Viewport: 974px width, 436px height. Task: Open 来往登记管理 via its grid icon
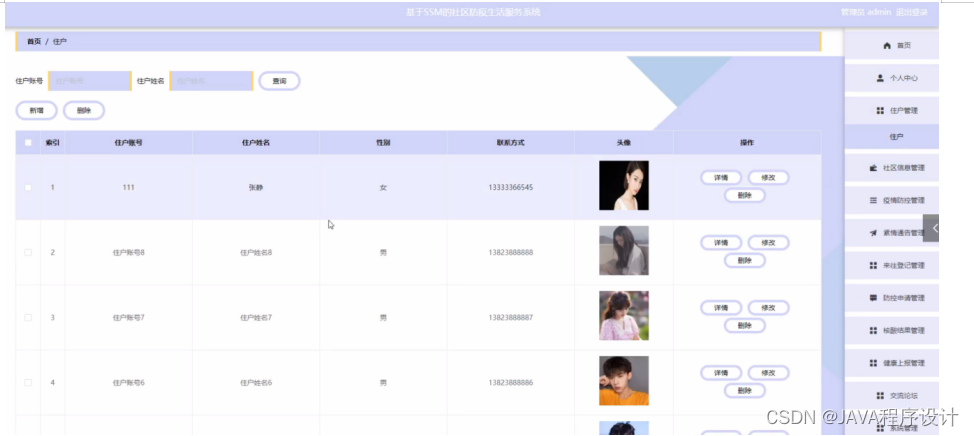(873, 265)
